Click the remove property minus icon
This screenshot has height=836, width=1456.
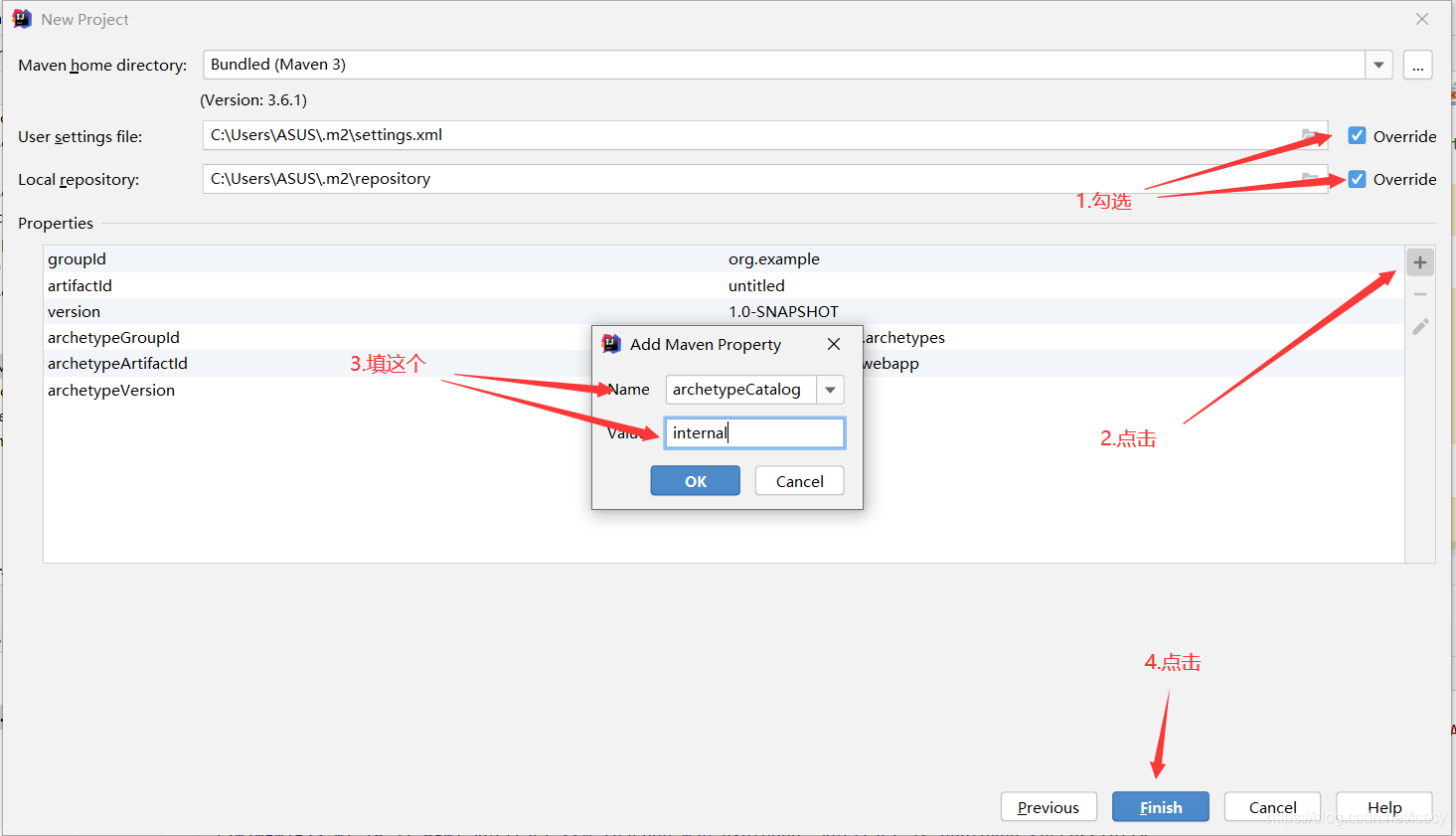coord(1419,294)
